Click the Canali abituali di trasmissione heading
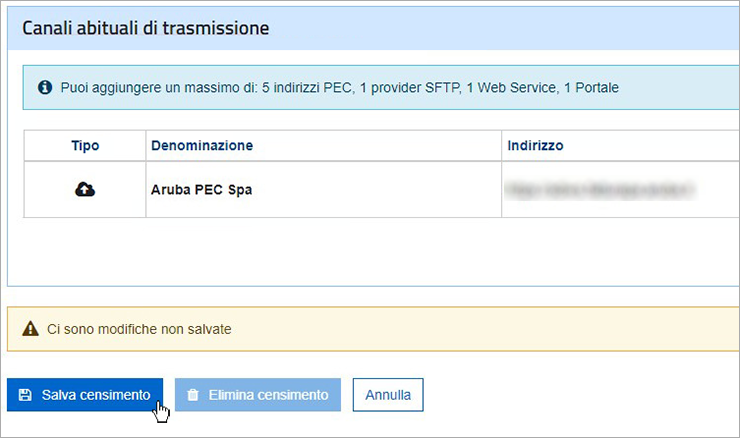Screen dimensions: 740x438 (x=145, y=28)
